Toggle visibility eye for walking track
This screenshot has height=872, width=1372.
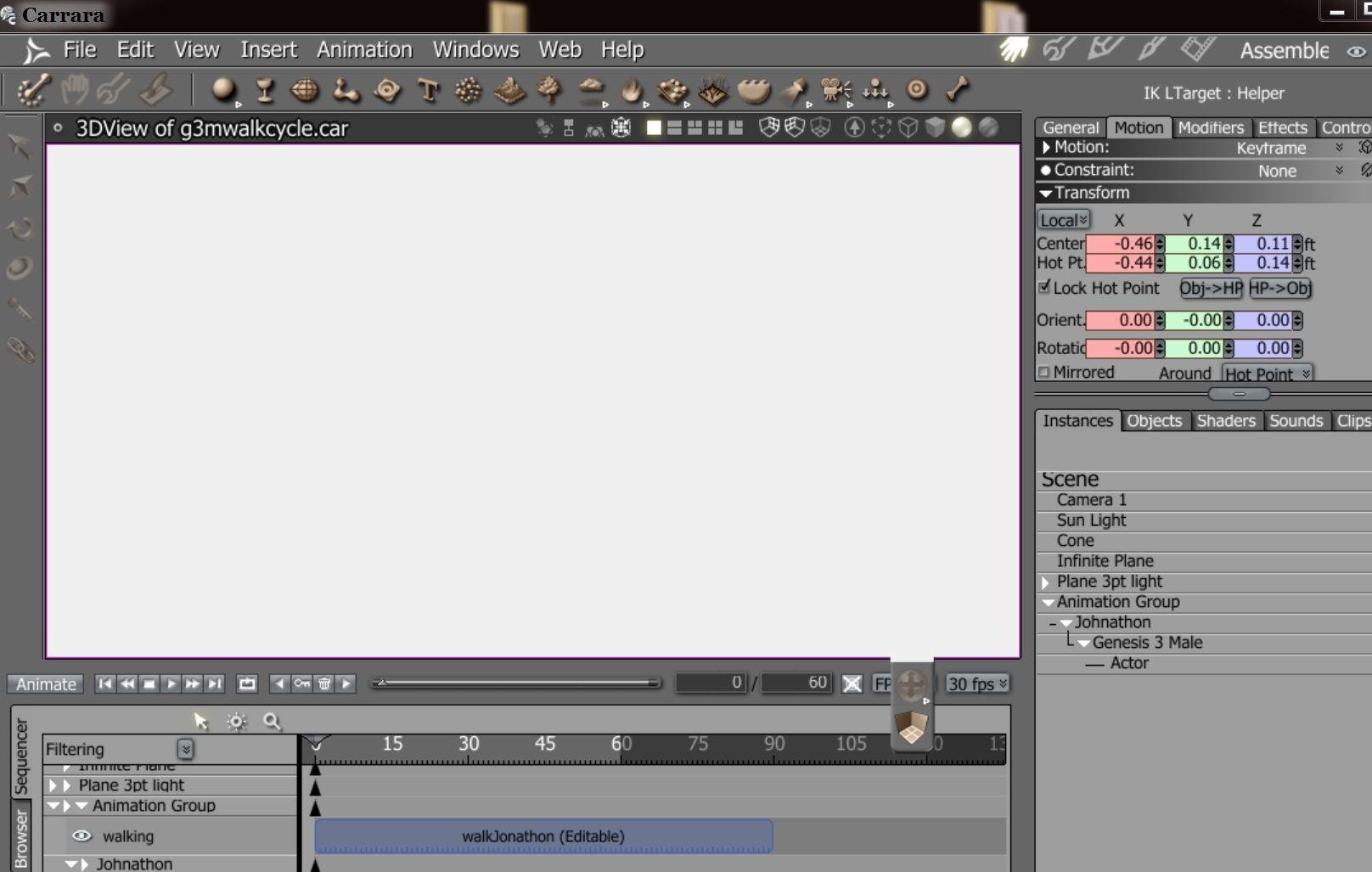82,836
